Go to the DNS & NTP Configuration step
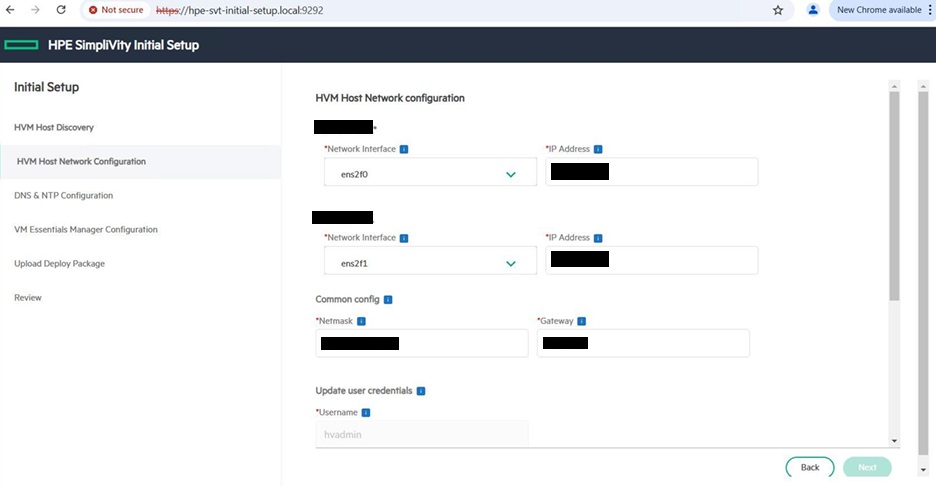The width and height of the screenshot is (936, 487). [63, 195]
